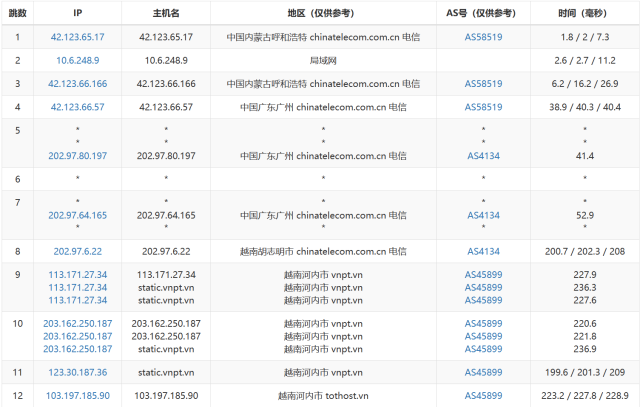Viewport: 640px width, 407px height.
Task: Open the AS45899 link in hop 12 row
Action: coord(483,396)
